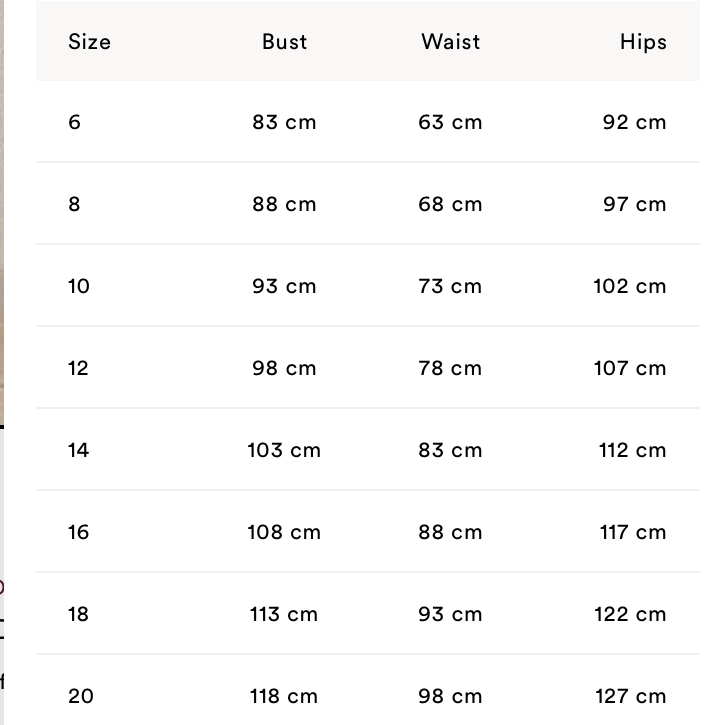The image size is (705, 725).
Task: Select the size 6 row label
Action: (74, 123)
